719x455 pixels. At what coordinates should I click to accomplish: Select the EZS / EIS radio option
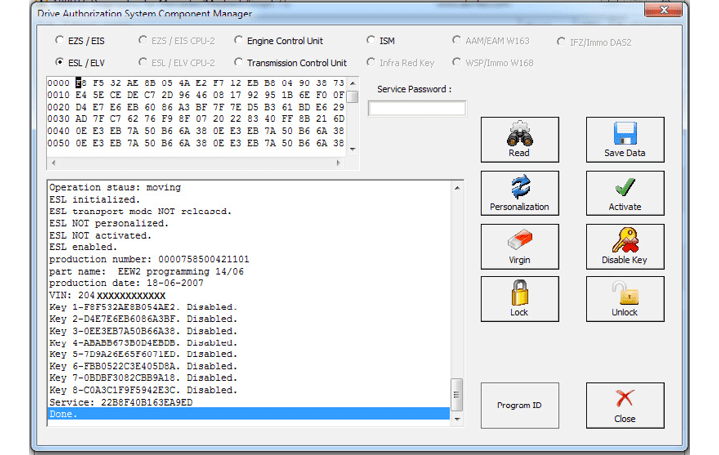[59, 41]
